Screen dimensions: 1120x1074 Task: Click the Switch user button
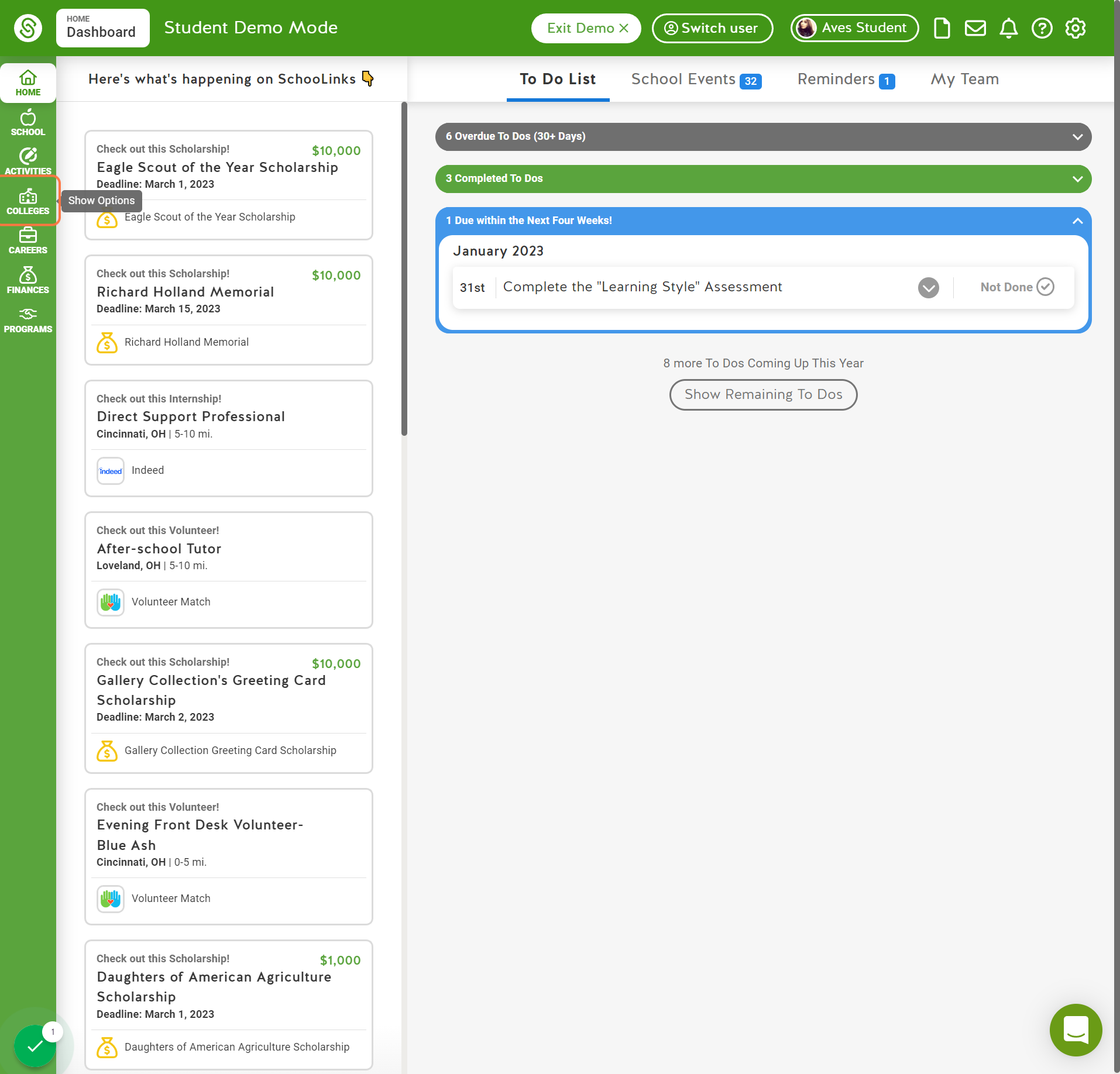pos(712,28)
